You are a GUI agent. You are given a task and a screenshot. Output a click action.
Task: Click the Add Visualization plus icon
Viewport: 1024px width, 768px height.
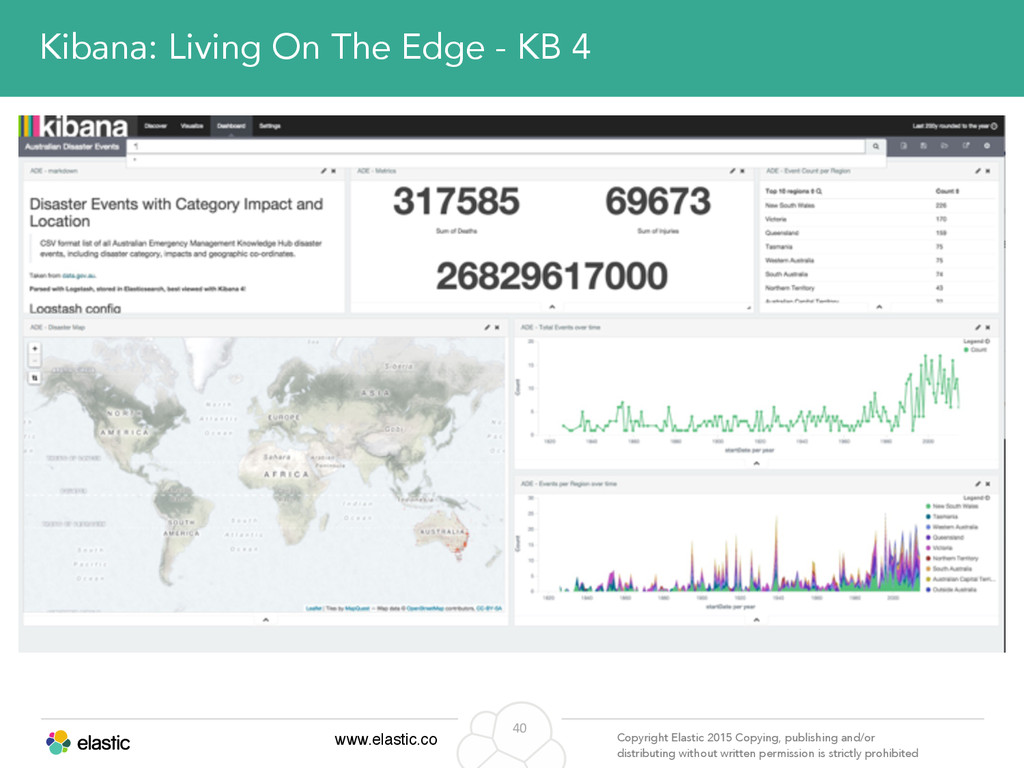coord(987,146)
